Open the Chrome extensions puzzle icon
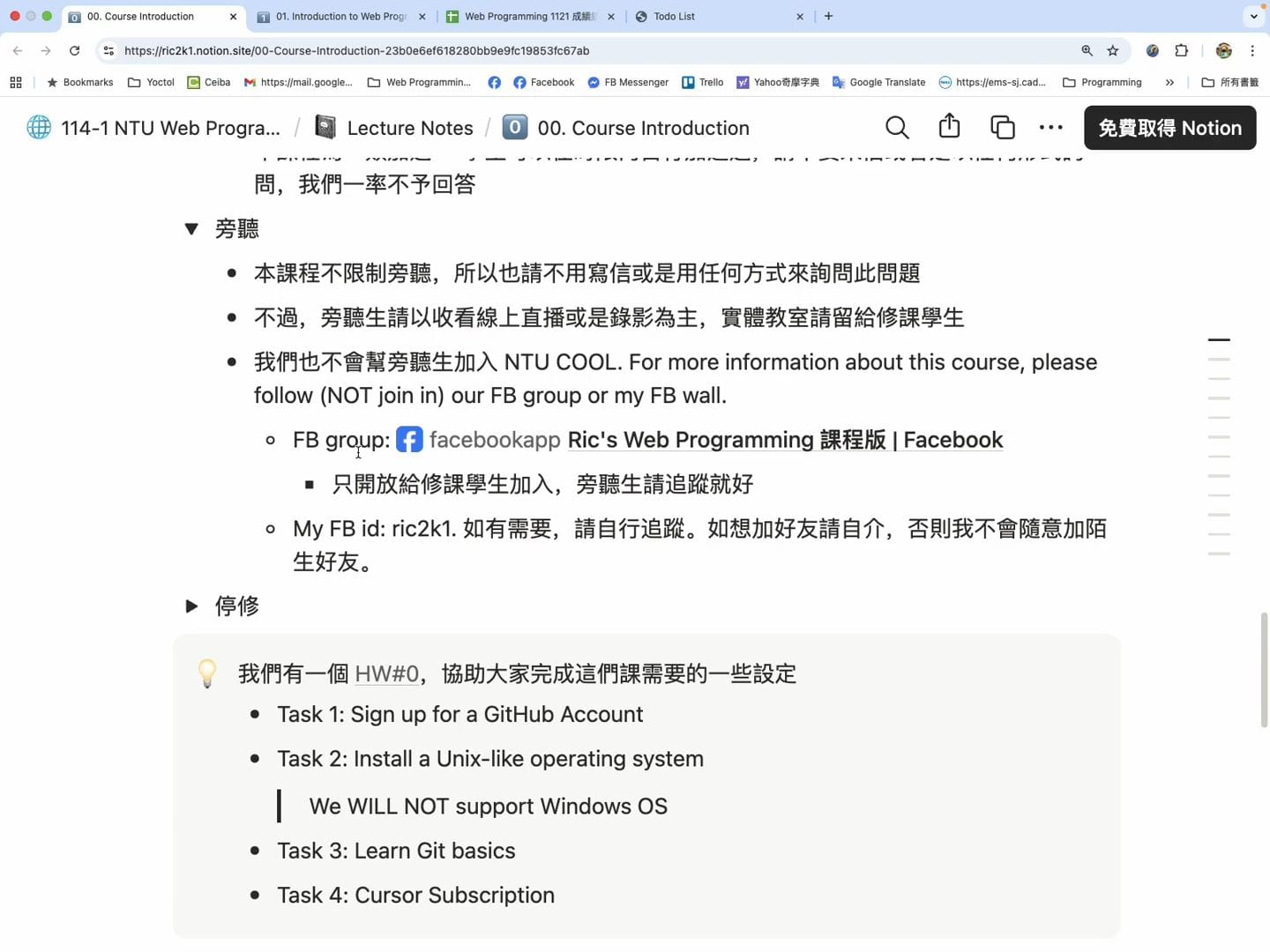The height and width of the screenshot is (952, 1270). click(1182, 51)
